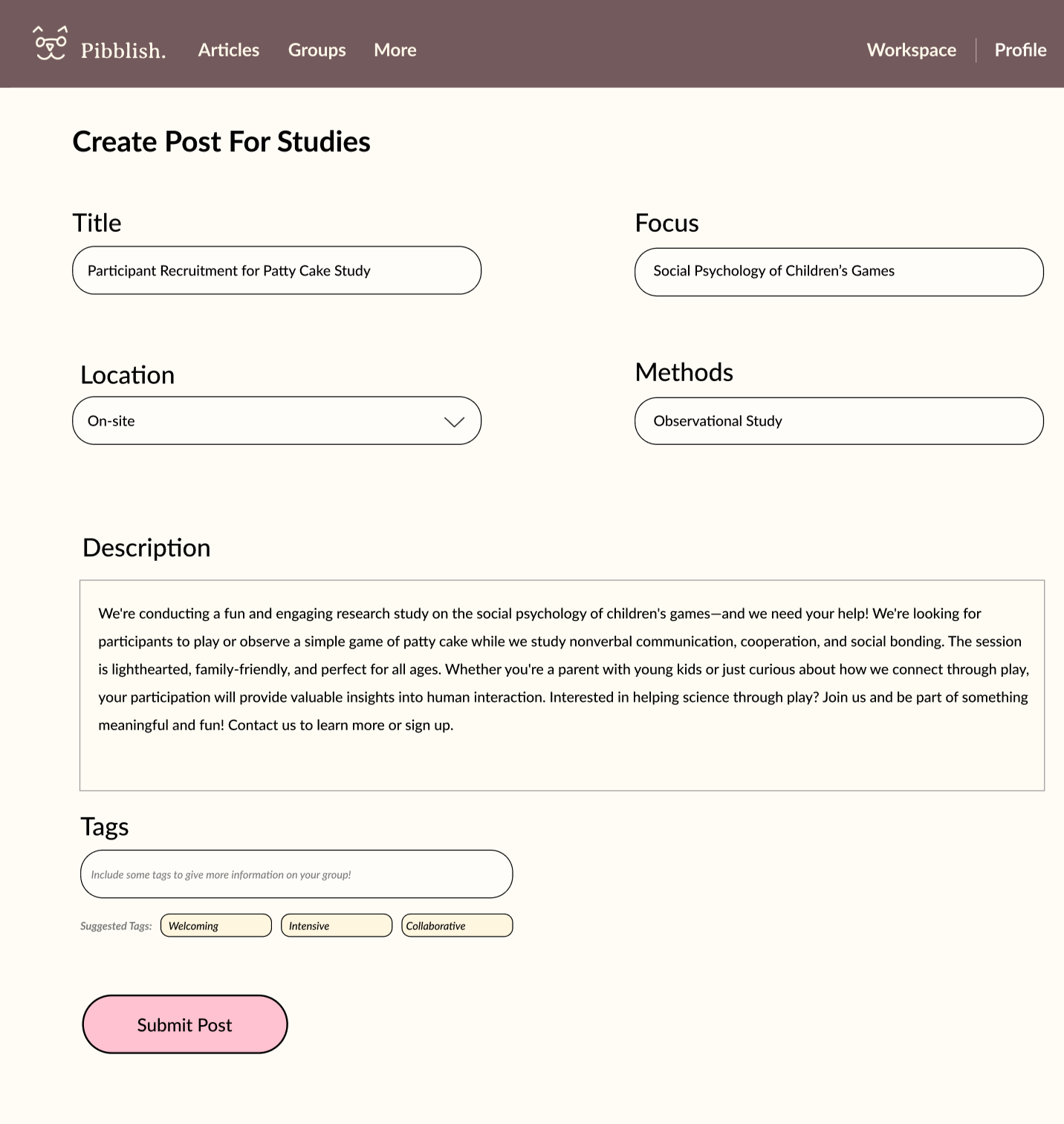This screenshot has width=1064, height=1124.
Task: Click the Description section label
Action: (146, 548)
